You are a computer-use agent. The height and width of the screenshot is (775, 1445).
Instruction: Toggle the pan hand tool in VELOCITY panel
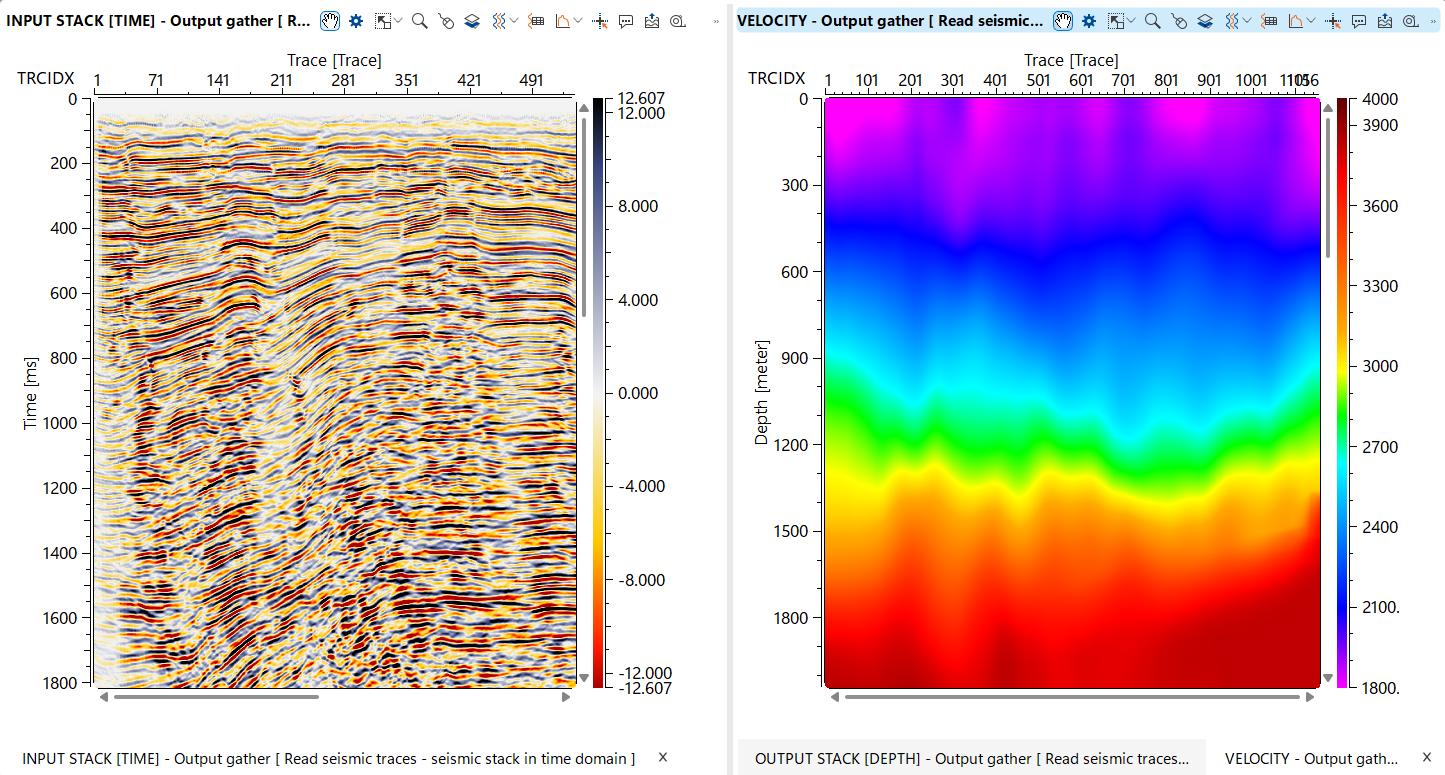pos(1063,21)
